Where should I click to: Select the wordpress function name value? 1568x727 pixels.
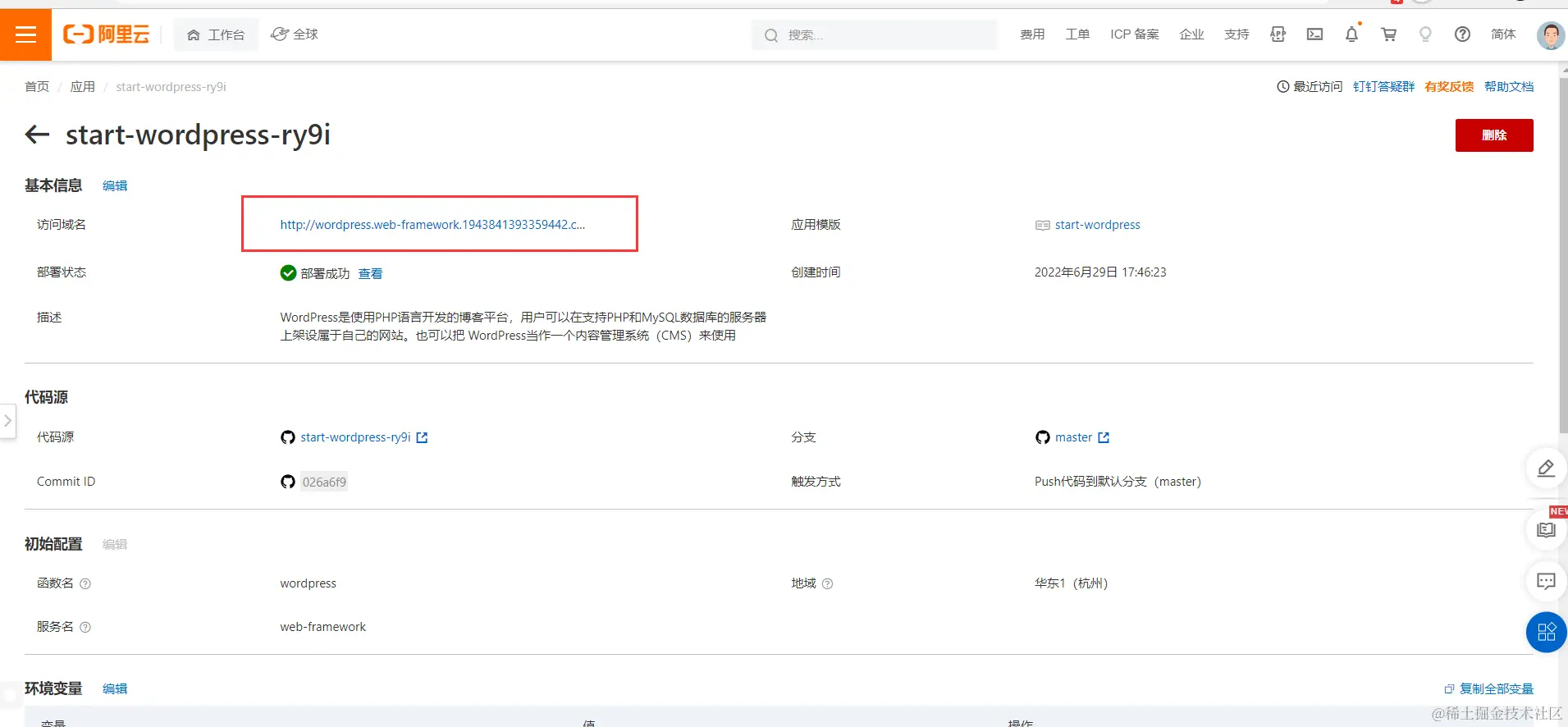point(309,583)
